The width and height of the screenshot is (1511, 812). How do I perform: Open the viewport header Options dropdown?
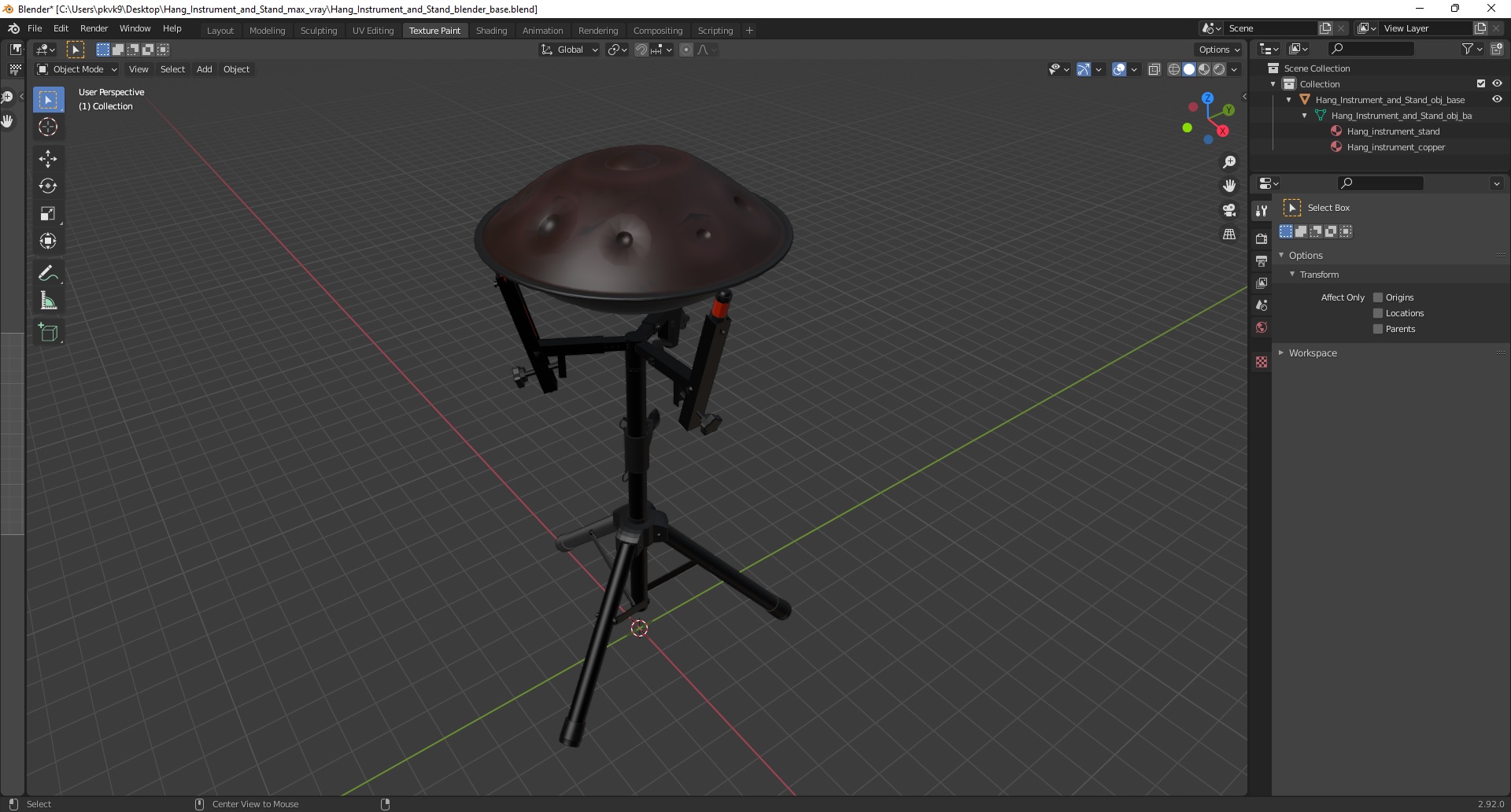click(x=1219, y=50)
